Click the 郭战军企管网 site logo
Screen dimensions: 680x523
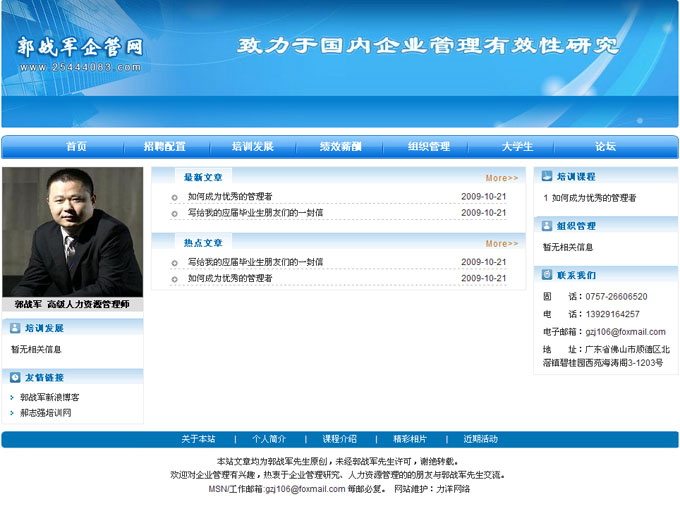[x=80, y=48]
